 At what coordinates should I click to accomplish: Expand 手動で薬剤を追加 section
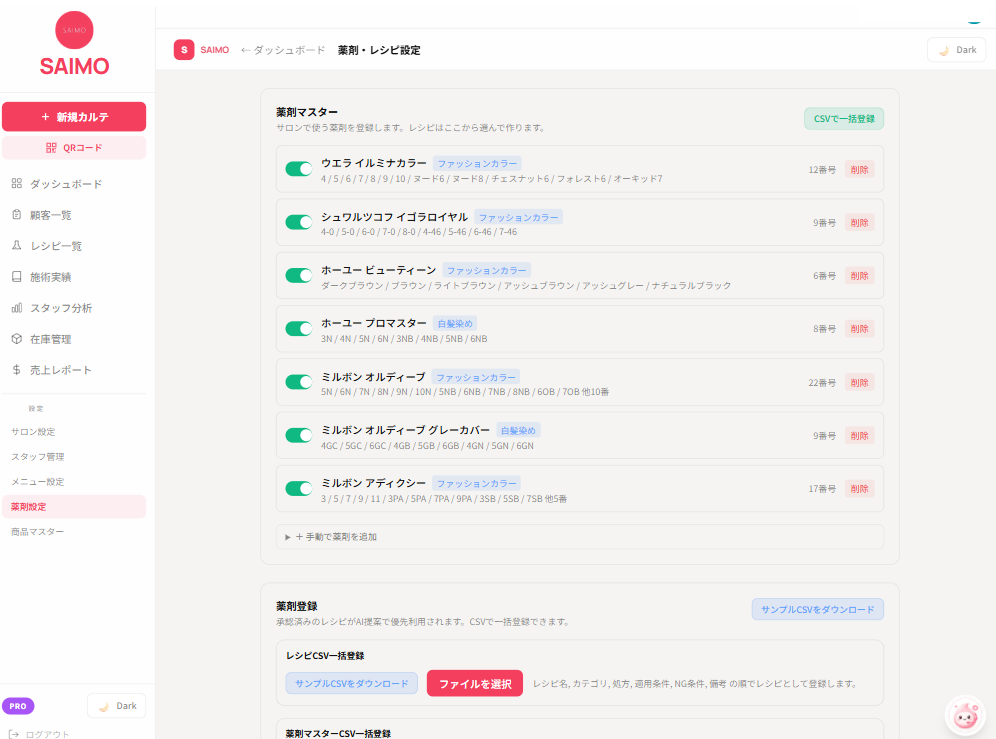click(580, 537)
